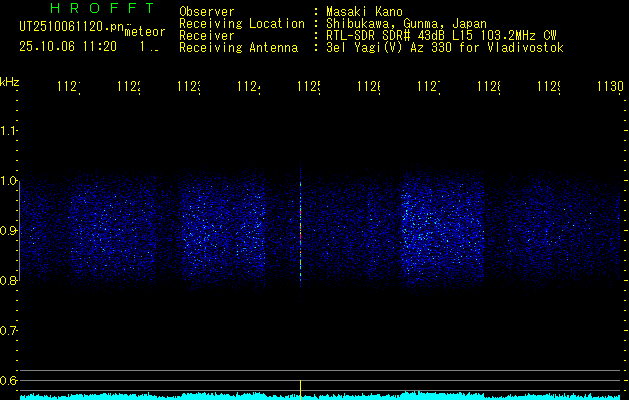629x400 pixels.
Task: Click the 1.0 frequency axis label
Action: (x=8, y=181)
